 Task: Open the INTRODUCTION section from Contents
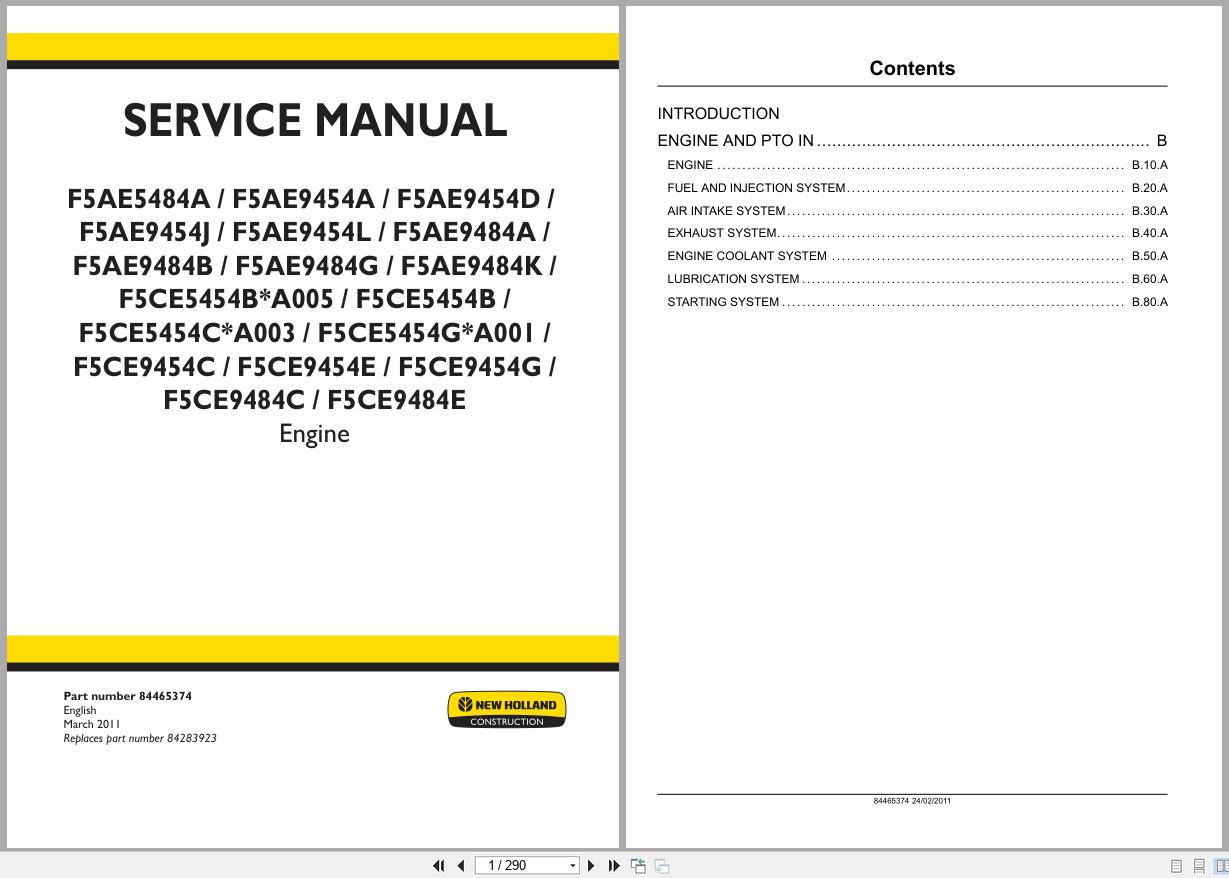click(x=718, y=113)
